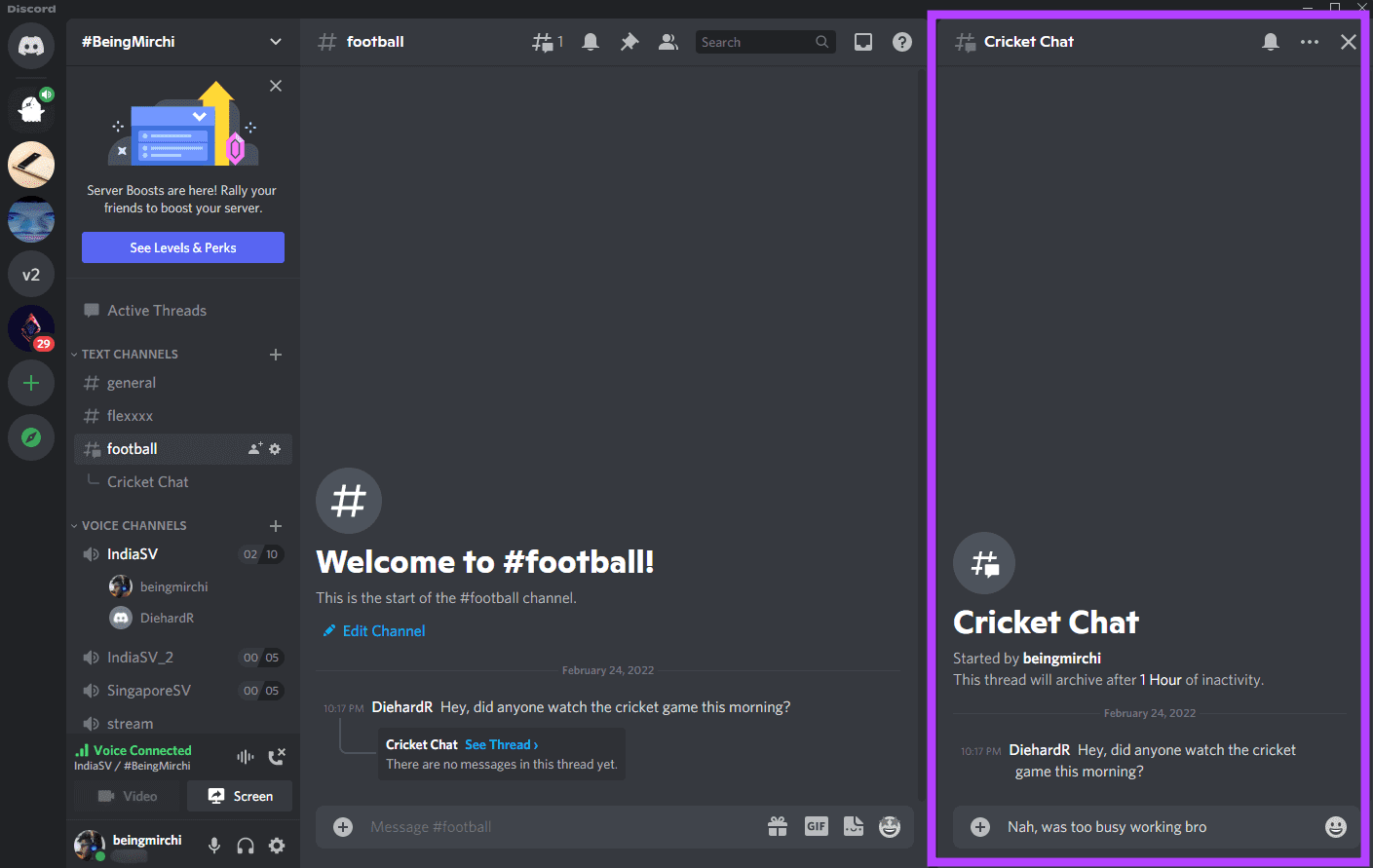Open server with 29 notifications badge

[31, 329]
